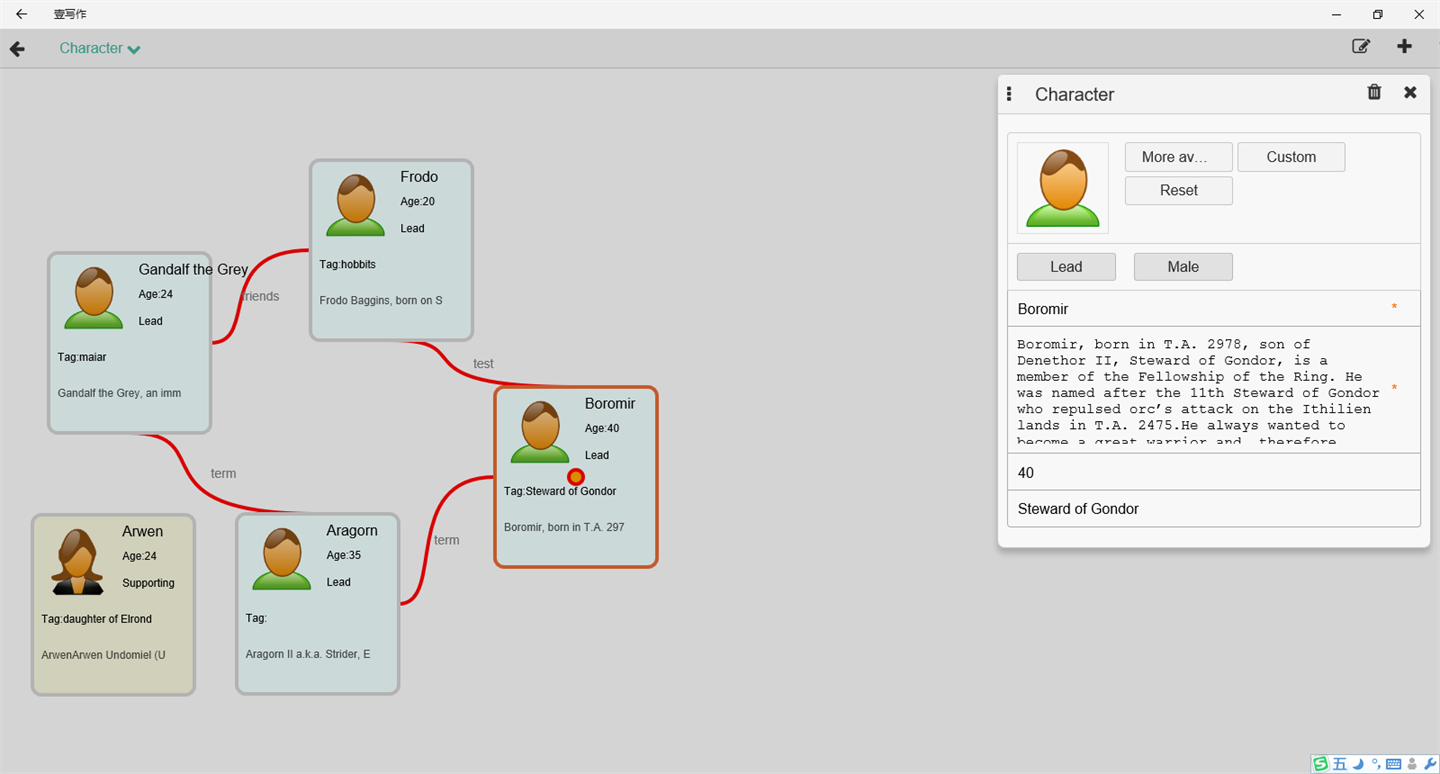Screen dimensions: 1440x774
Task: Click Boromir's avatar on the canvas card
Action: (x=541, y=432)
